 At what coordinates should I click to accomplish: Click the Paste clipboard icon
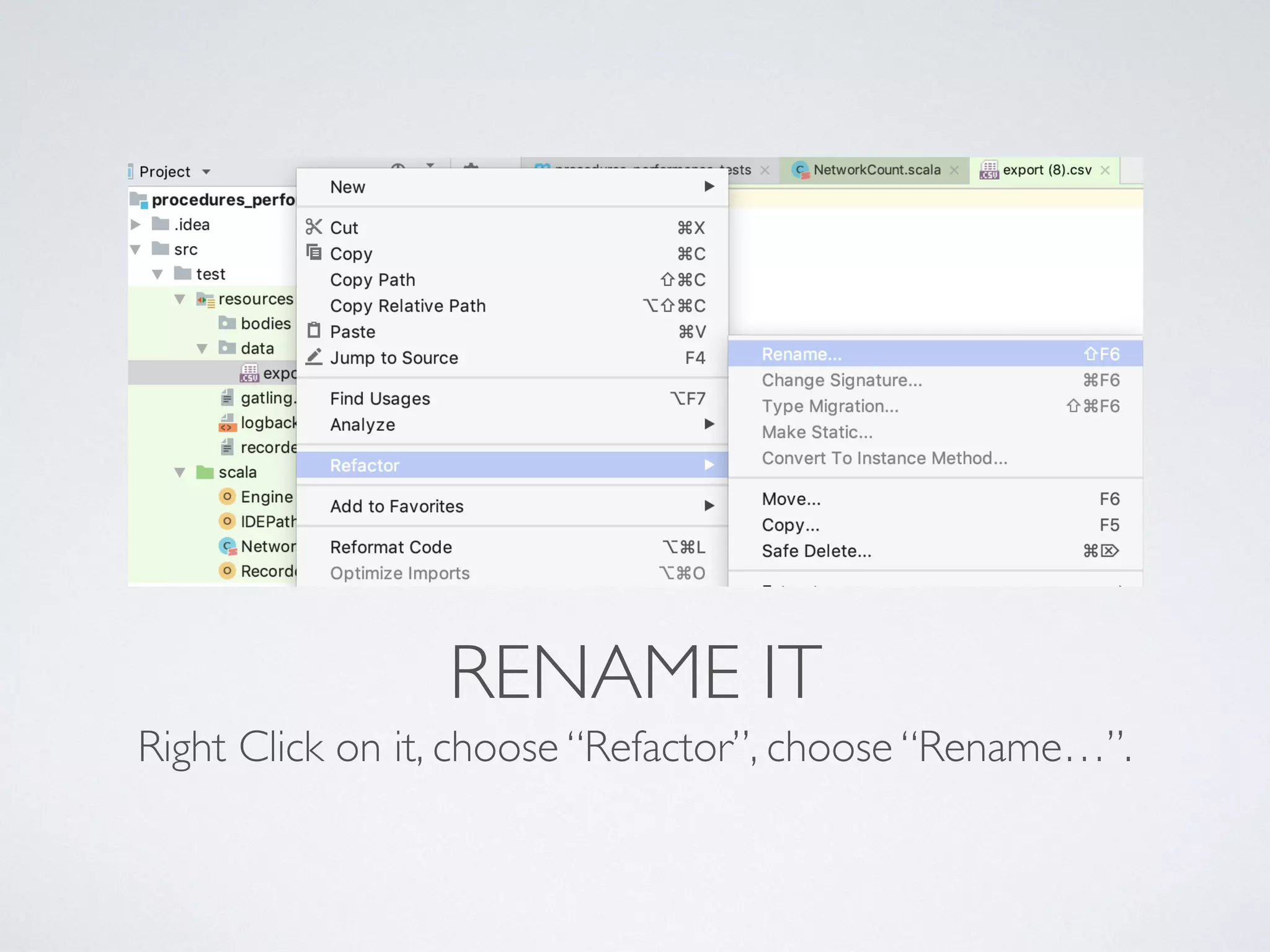(314, 330)
